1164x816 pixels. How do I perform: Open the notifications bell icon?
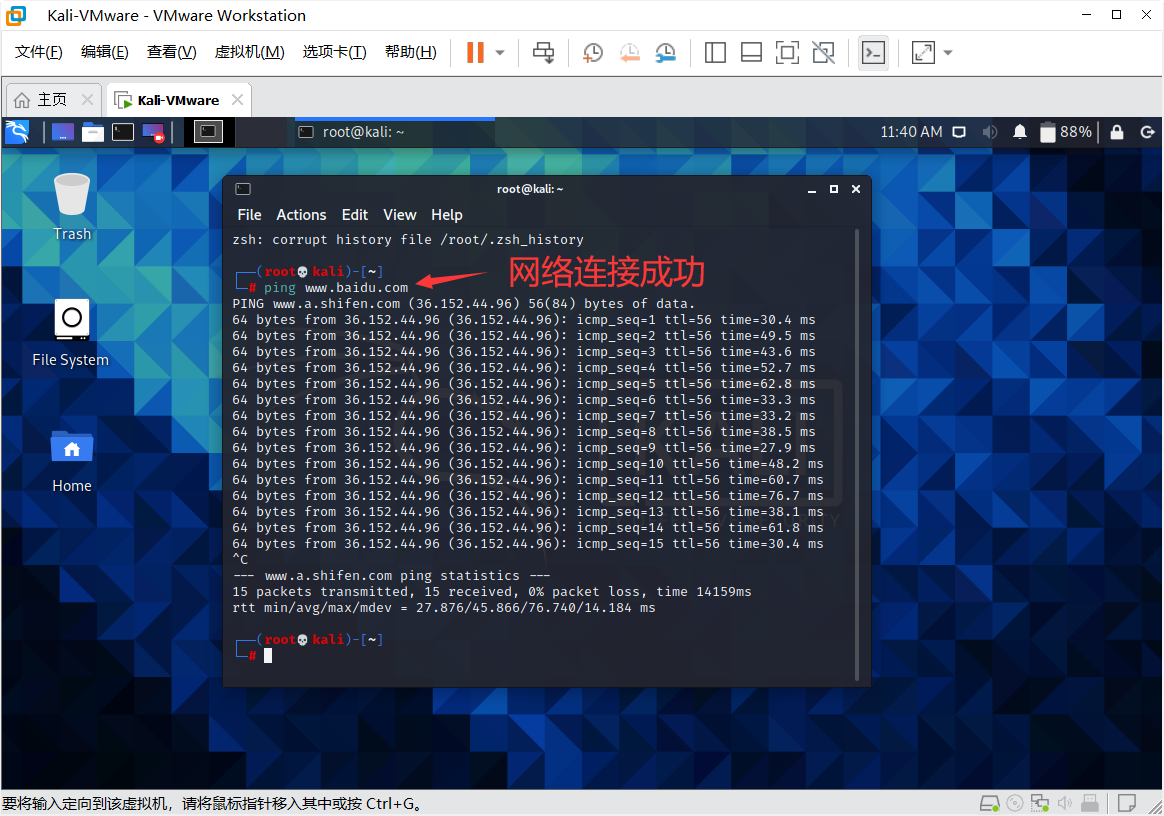[x=1020, y=132]
